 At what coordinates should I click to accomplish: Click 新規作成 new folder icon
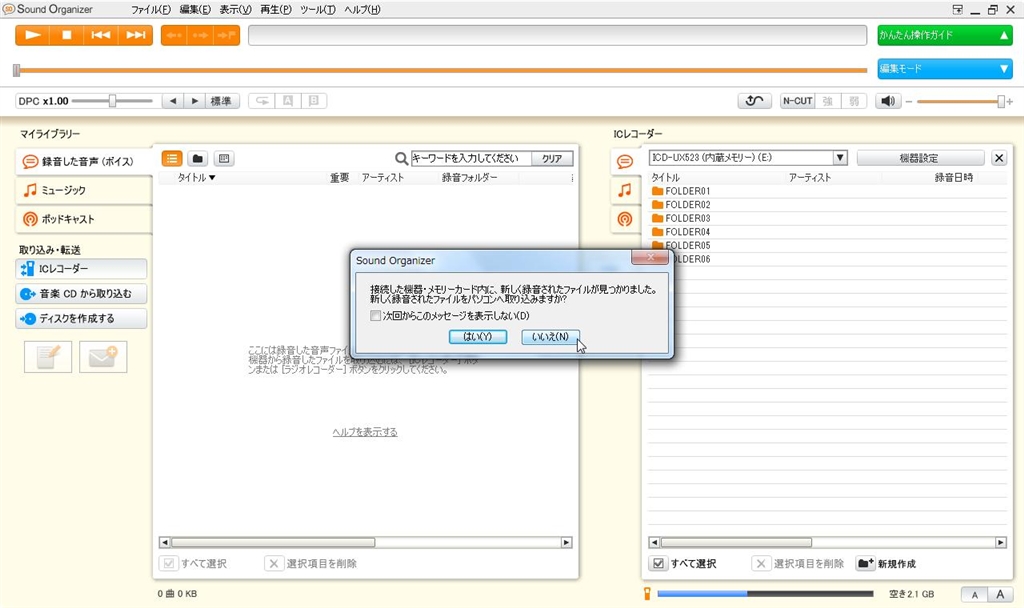pyautogui.click(x=865, y=564)
